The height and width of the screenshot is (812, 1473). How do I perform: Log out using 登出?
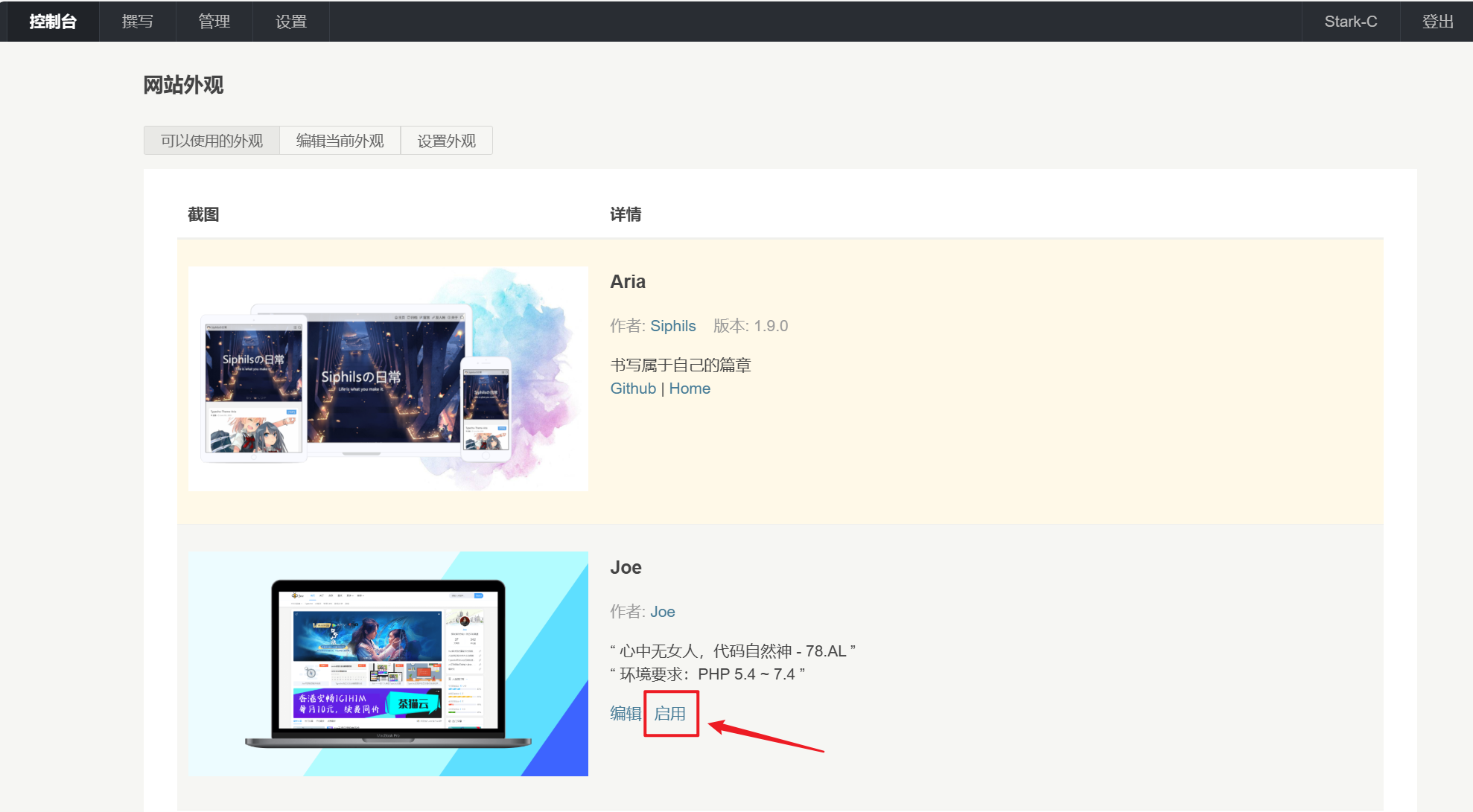[1437, 22]
